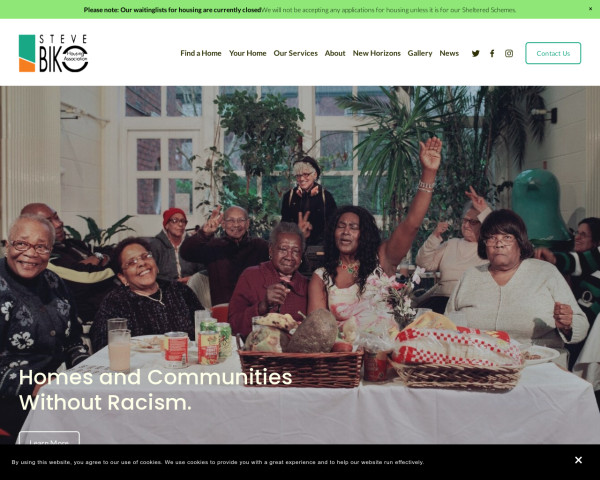Image resolution: width=600 pixels, height=480 pixels.
Task: Click the Contact Us button
Action: pos(553,53)
